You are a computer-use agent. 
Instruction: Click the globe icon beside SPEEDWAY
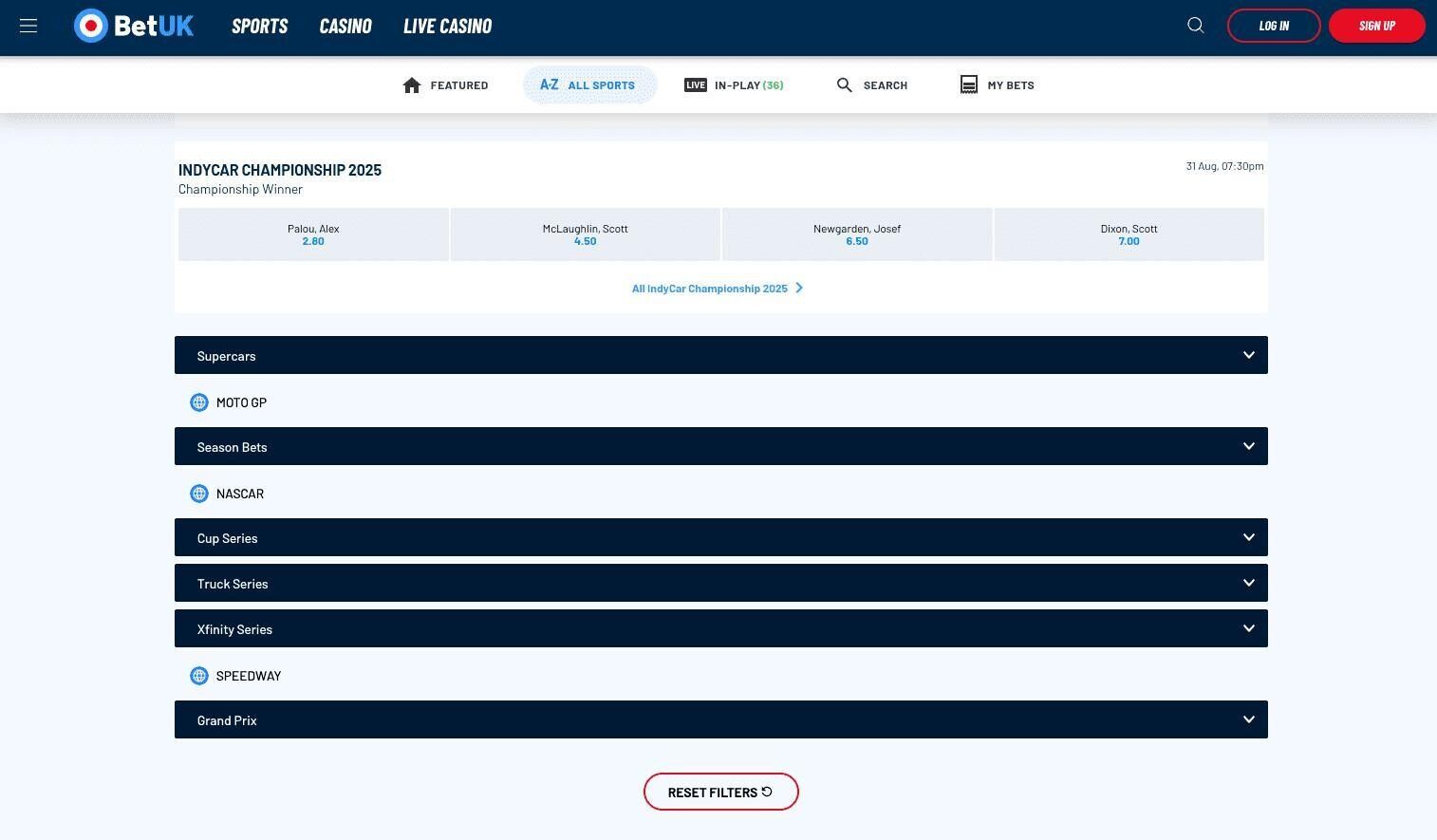(x=199, y=676)
